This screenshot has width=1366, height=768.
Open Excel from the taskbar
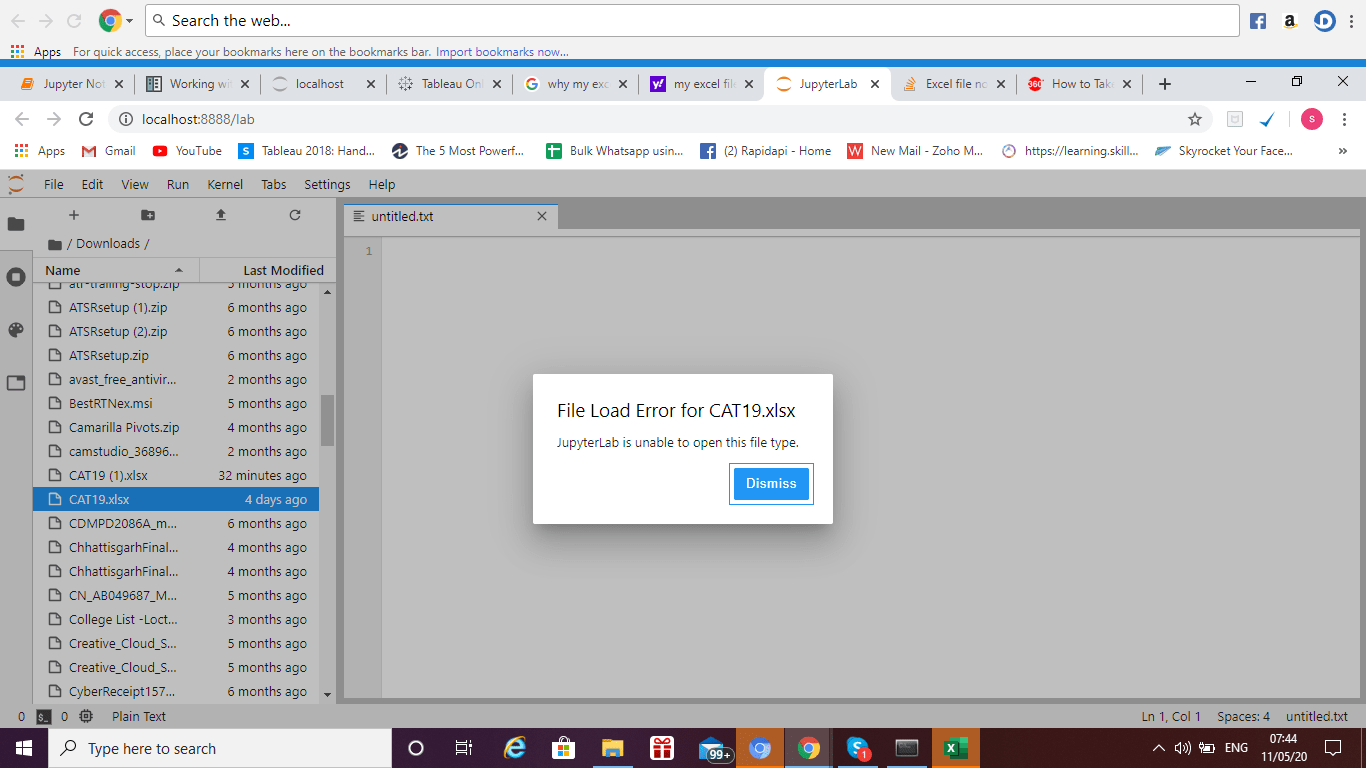[x=955, y=747]
